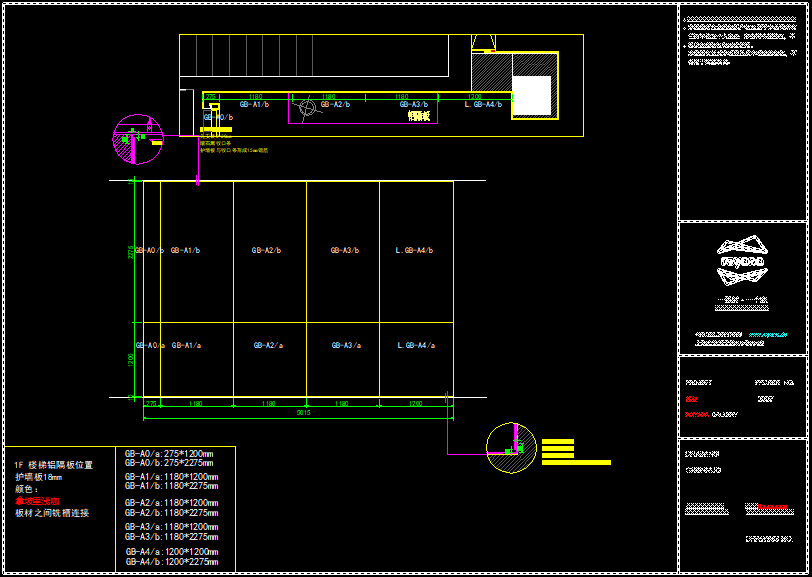Click the GB-A0/a:275*1200mm legend entry
Viewport: 812px width, 577px height.
click(169, 454)
